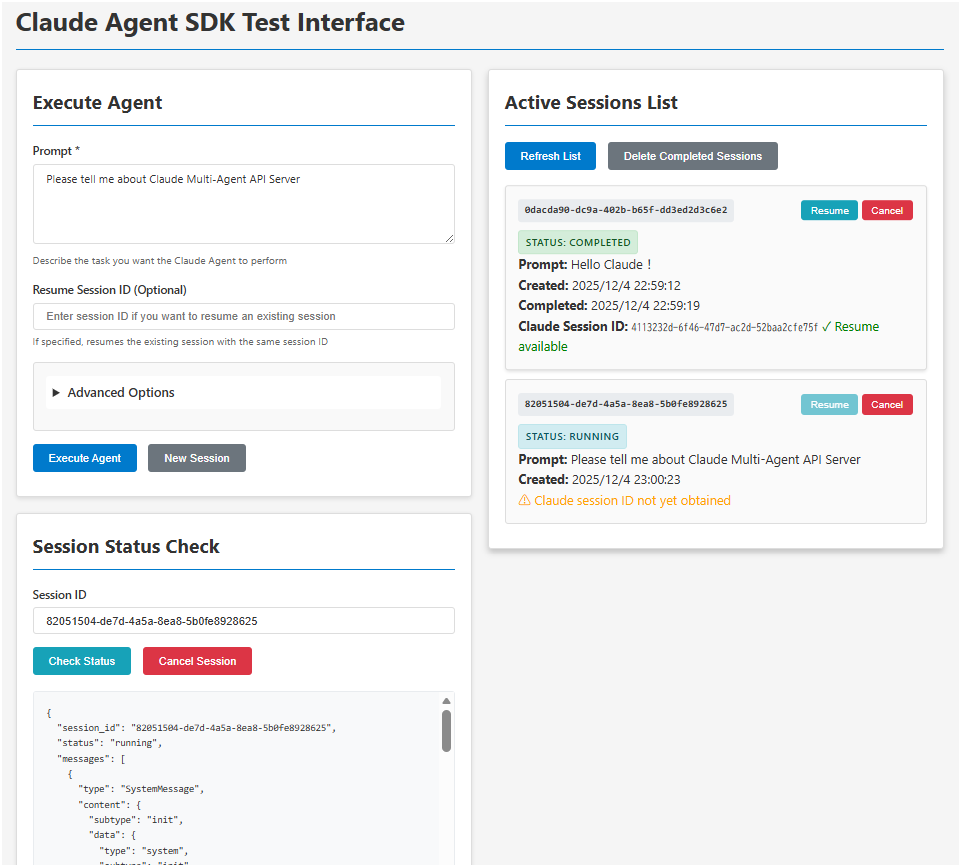The image size is (961, 867).
Task: Click Check Status for the session
Action: (81, 660)
